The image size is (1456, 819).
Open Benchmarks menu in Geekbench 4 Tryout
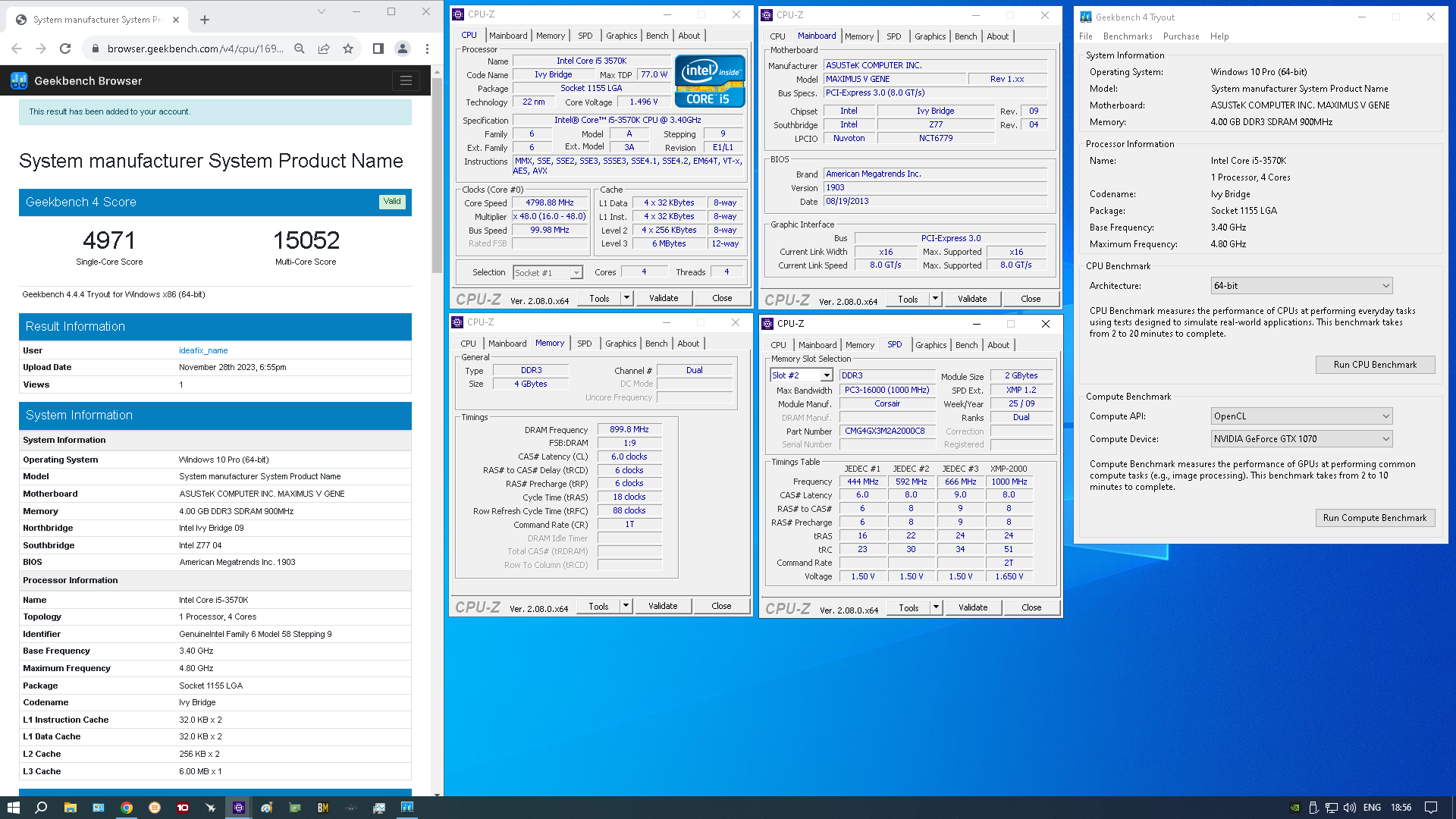tap(1128, 36)
